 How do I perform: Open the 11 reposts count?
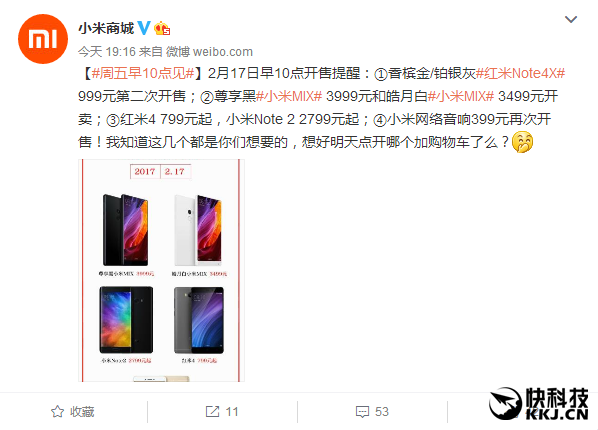(232, 412)
